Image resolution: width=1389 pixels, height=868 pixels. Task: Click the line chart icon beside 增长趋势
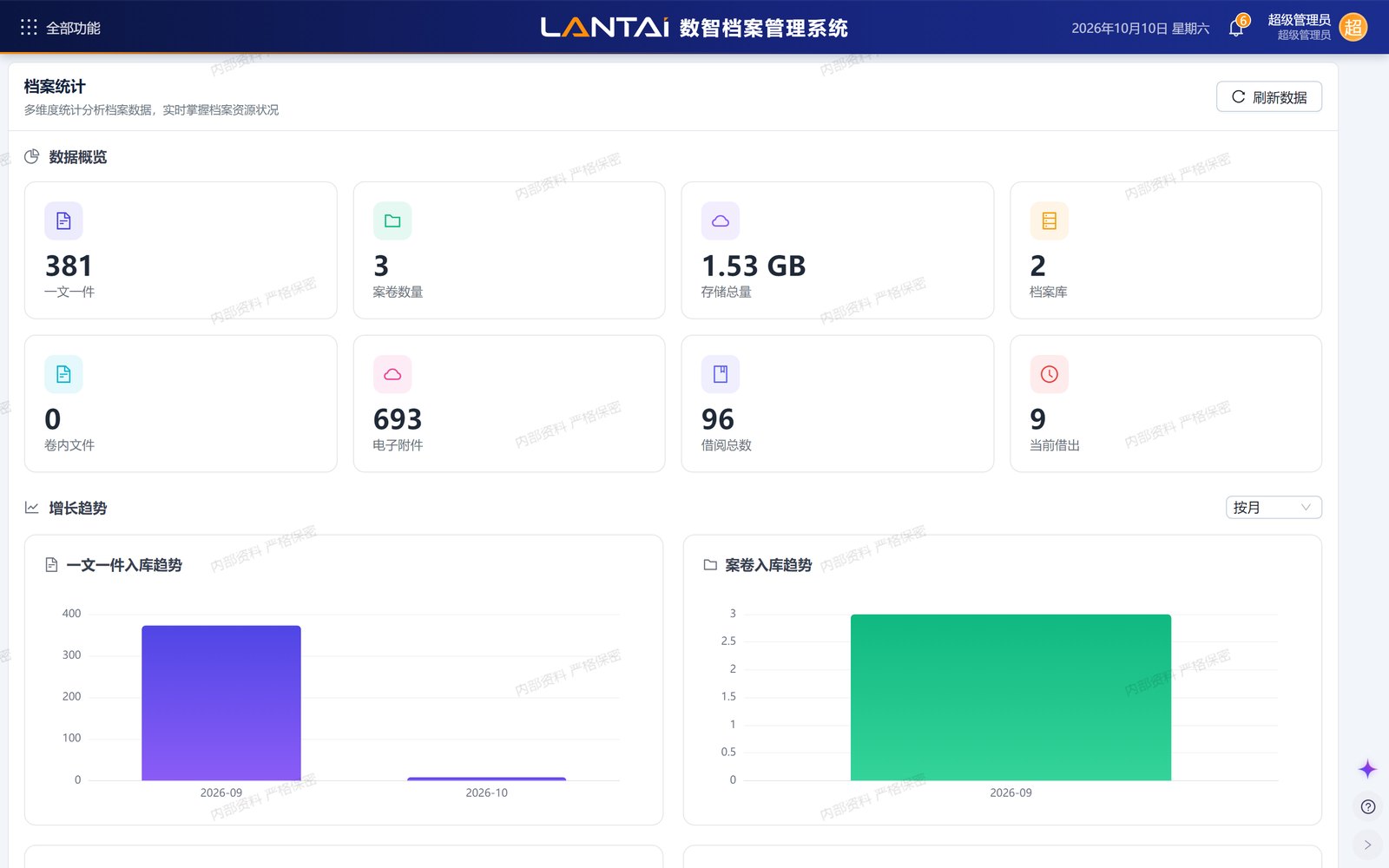tap(32, 508)
